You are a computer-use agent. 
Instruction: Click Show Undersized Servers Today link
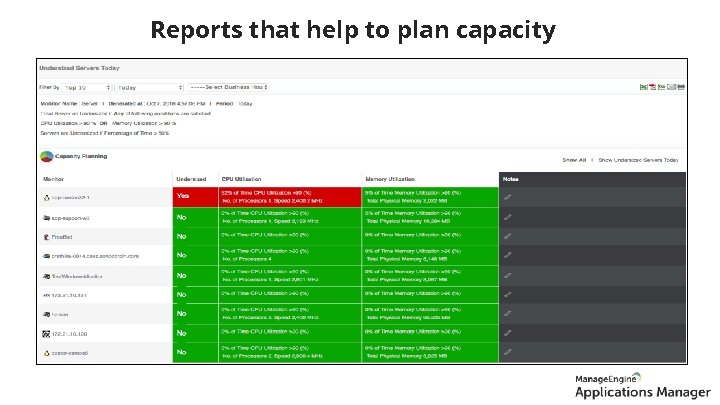638,160
